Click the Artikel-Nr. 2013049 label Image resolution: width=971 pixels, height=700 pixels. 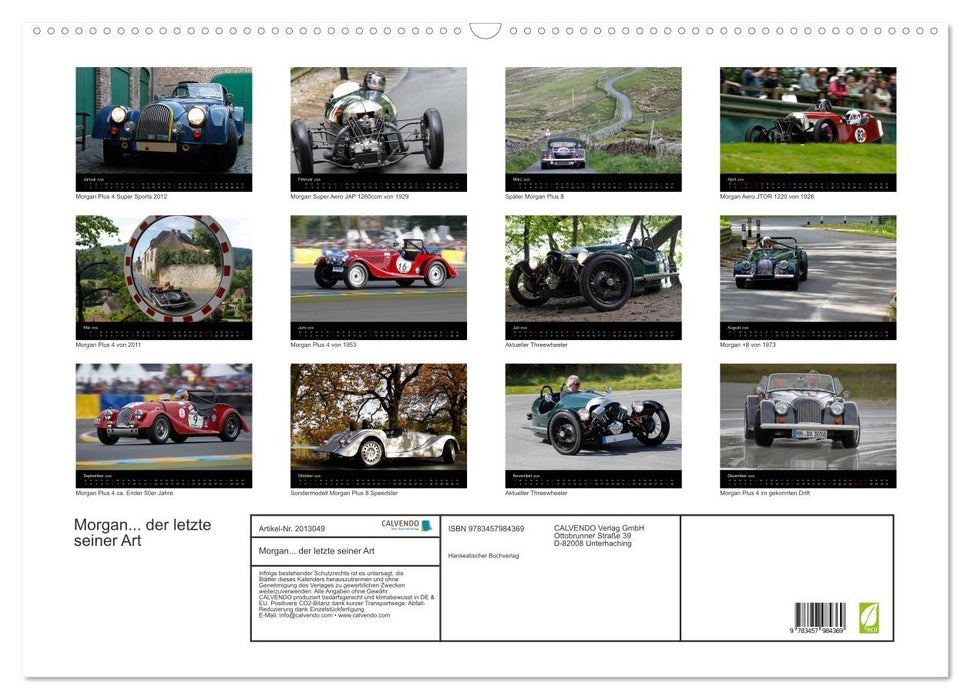tap(292, 528)
